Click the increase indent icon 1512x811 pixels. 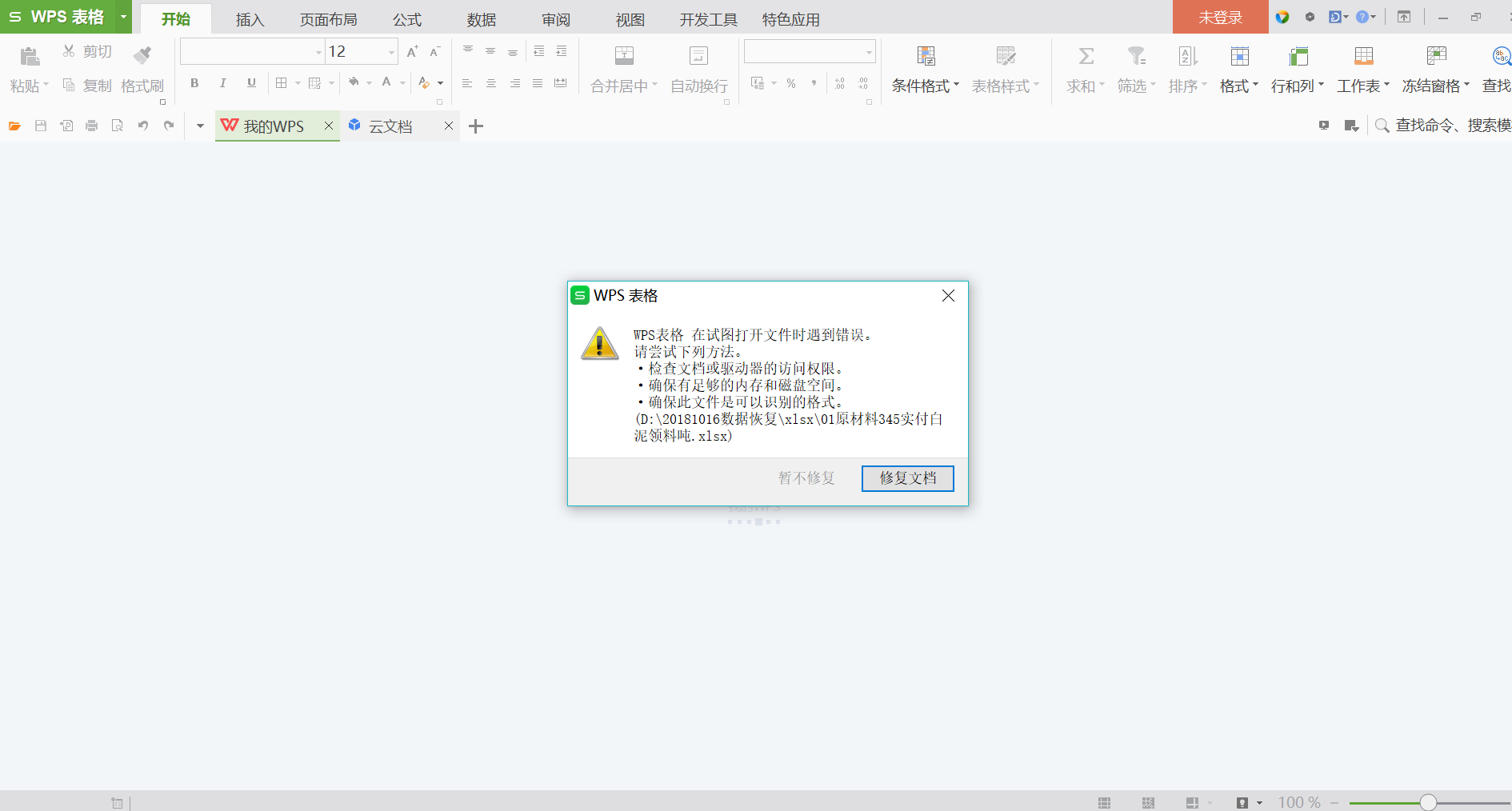coord(562,51)
